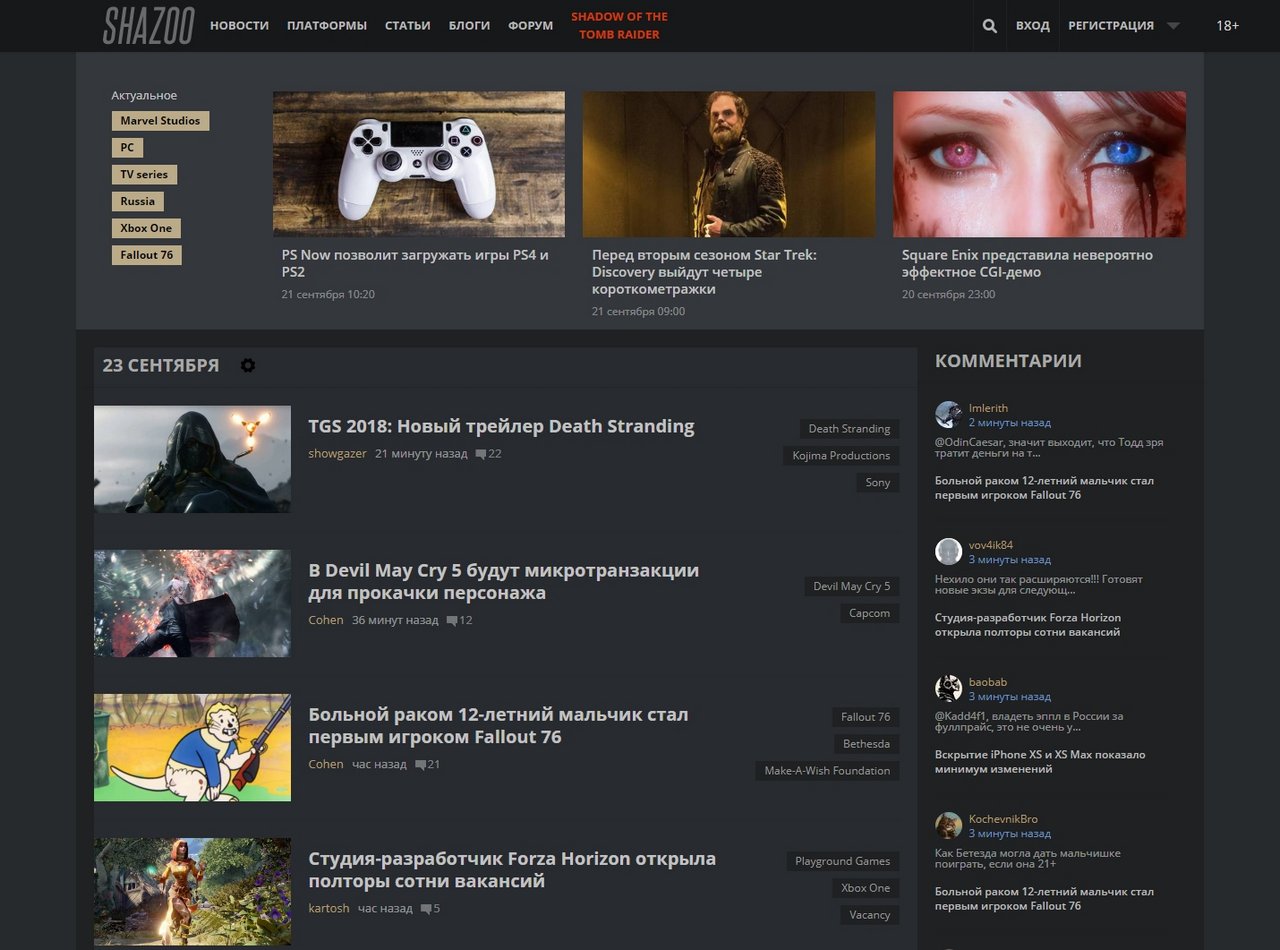
Task: Open vov4ik84's avatar
Action: tap(948, 552)
